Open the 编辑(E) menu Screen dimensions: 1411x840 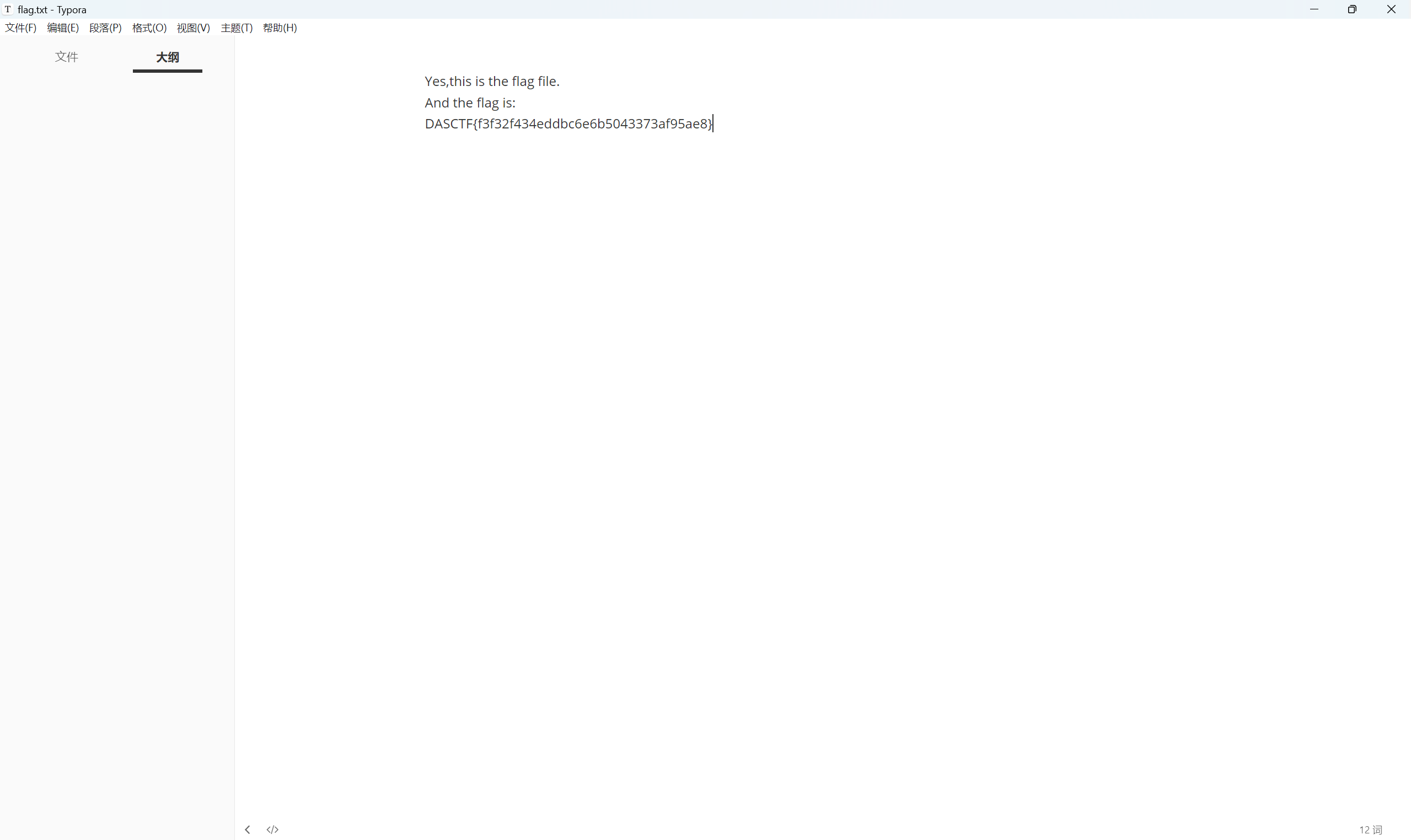(63, 28)
